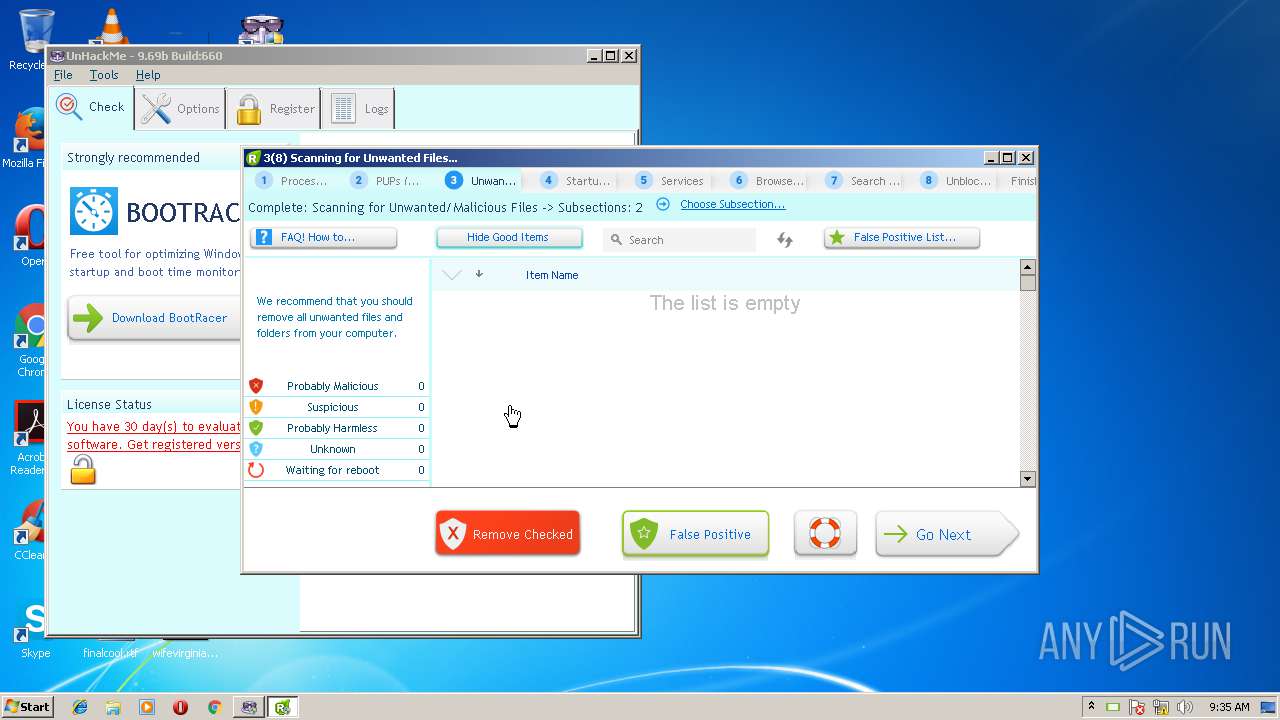Switch to UnHackMe taskbar button
Image resolution: width=1280 pixels, height=720 pixels.
(x=249, y=707)
